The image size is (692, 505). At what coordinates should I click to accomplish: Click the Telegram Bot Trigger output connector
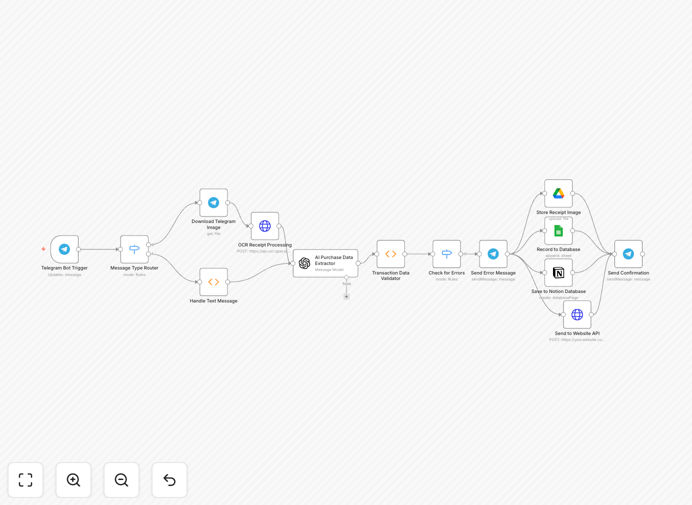coord(79,249)
